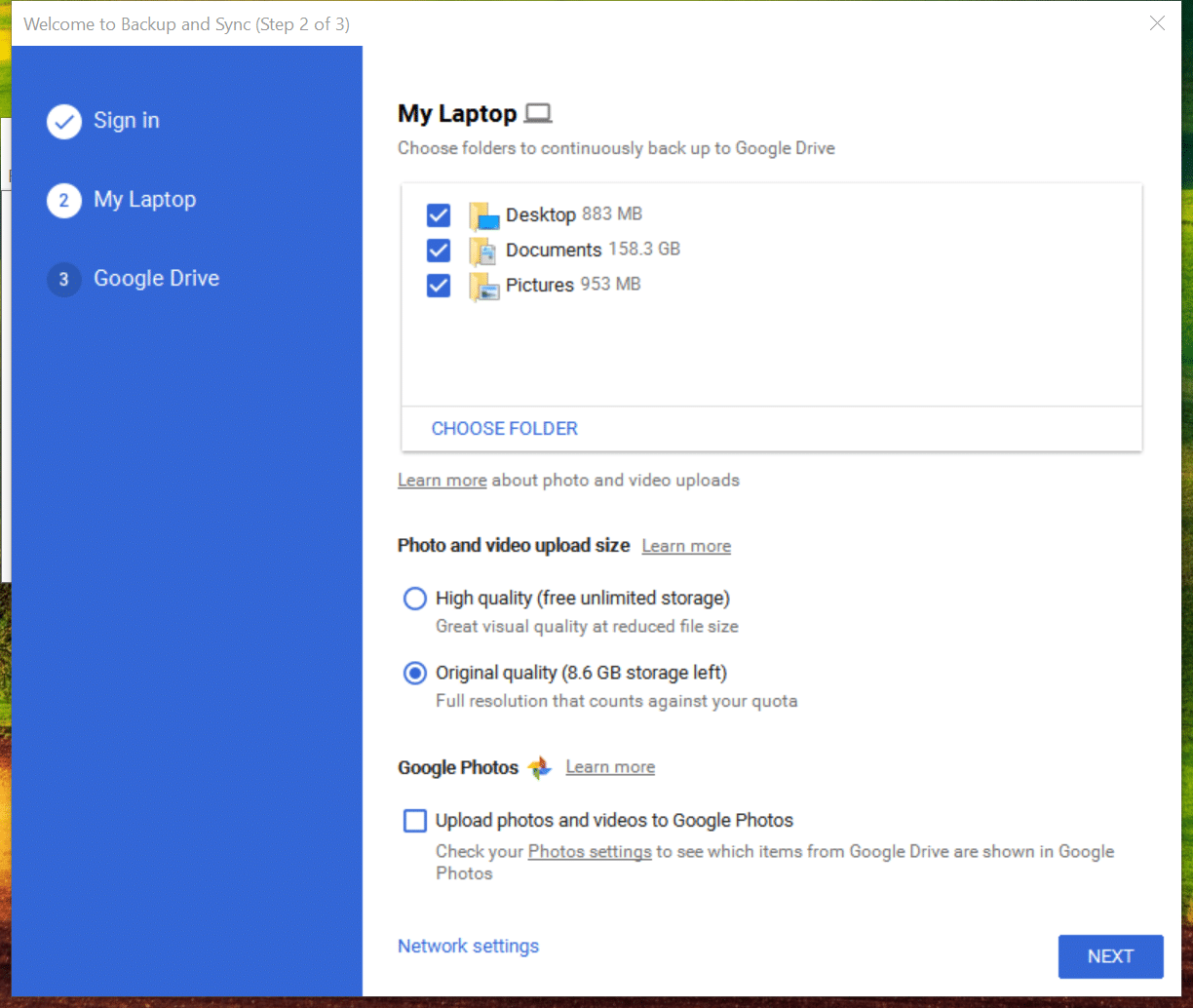Click 'Choose folders to continuously back up' text
Viewport: 1193px width, 1008px height.
point(616,149)
